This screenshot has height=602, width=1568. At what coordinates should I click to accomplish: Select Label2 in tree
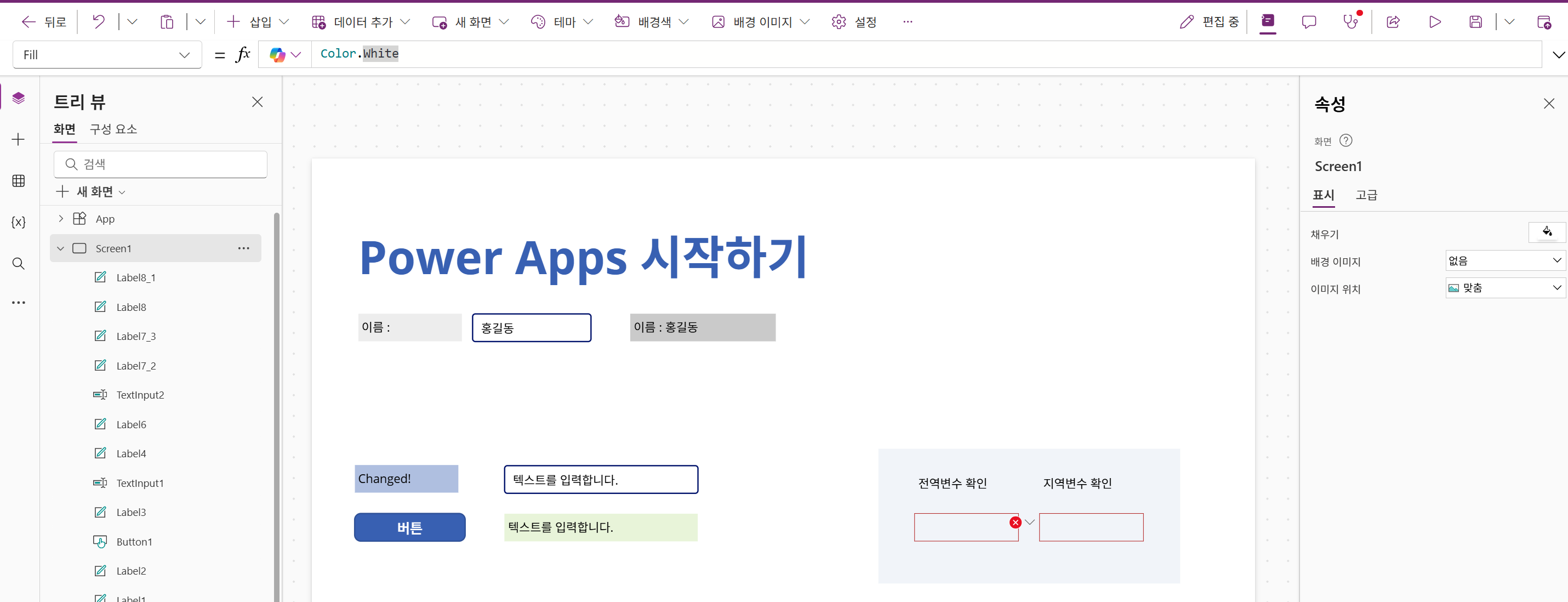tap(132, 571)
